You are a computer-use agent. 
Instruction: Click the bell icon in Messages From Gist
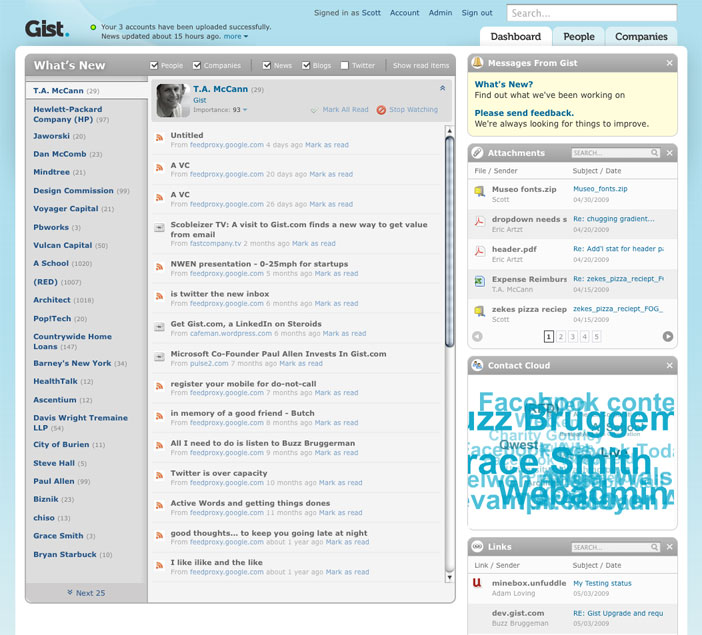(x=478, y=63)
